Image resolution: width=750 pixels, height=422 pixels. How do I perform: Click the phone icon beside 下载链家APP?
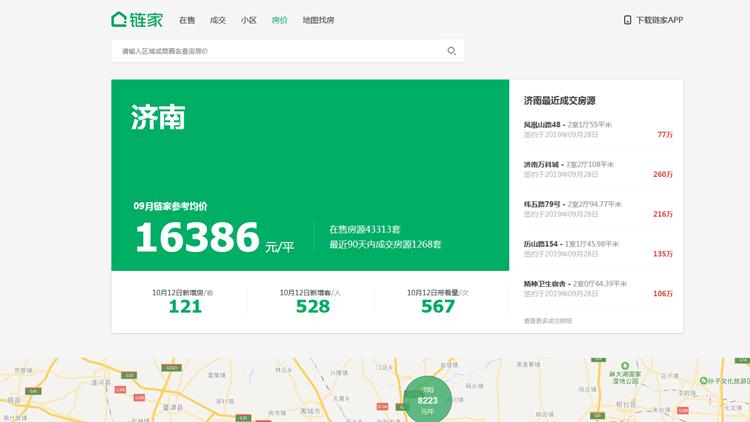pos(627,20)
